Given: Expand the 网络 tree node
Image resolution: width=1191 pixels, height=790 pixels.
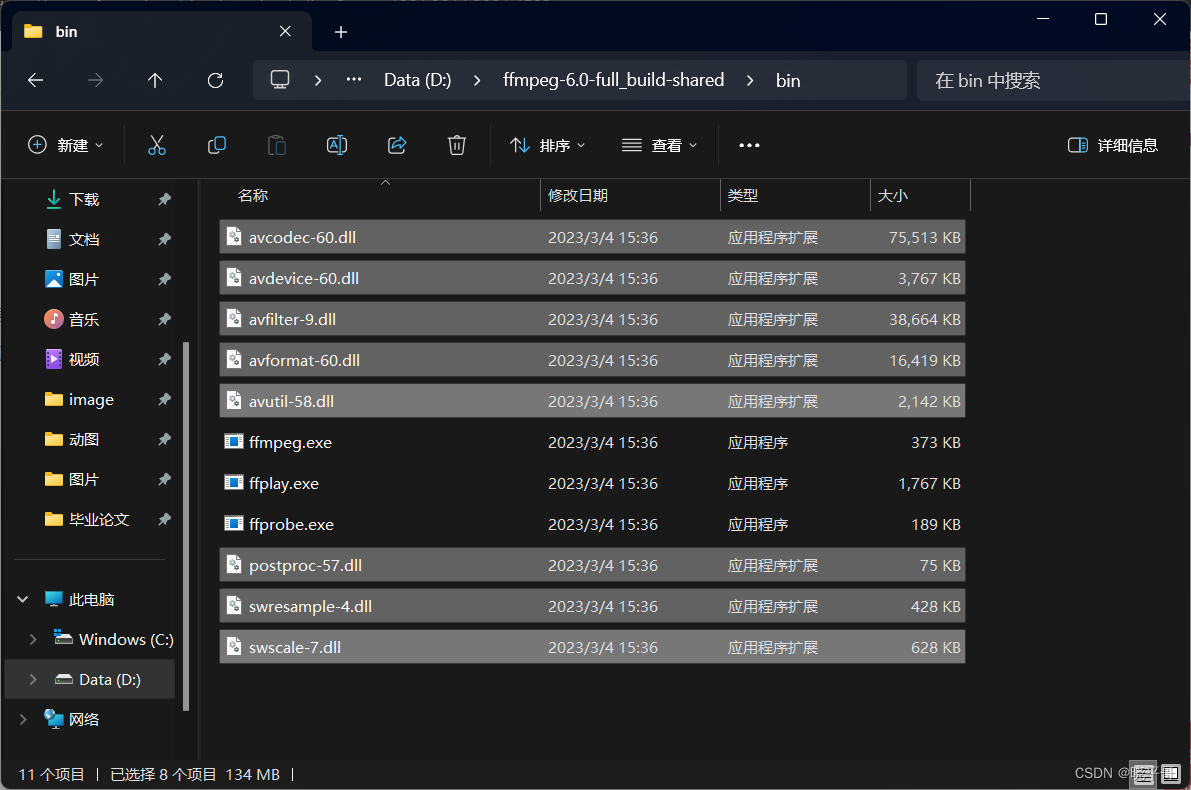Looking at the screenshot, I should pyautogui.click(x=23, y=719).
